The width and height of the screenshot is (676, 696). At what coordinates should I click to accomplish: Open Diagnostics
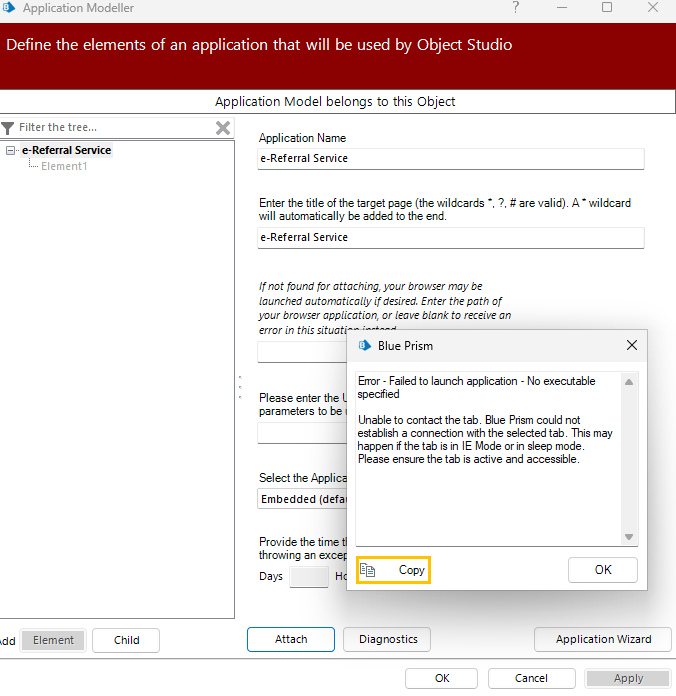tap(387, 639)
